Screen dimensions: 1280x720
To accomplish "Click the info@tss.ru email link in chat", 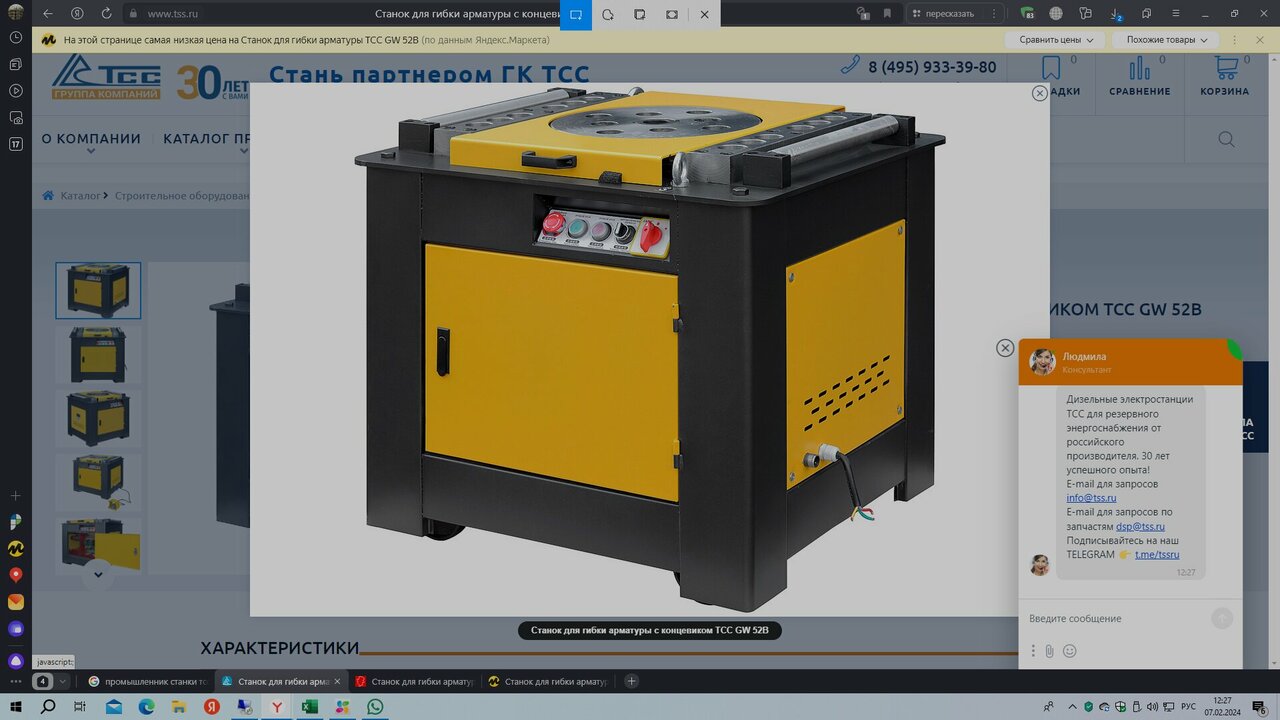I will 1091,498.
